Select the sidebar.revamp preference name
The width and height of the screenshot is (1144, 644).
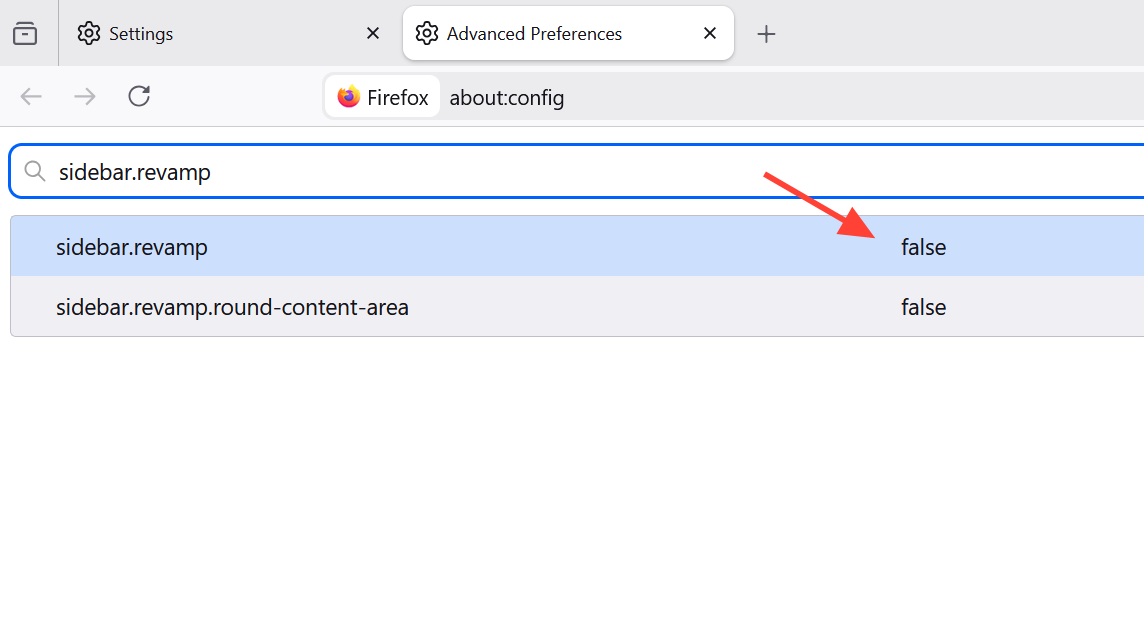point(132,247)
